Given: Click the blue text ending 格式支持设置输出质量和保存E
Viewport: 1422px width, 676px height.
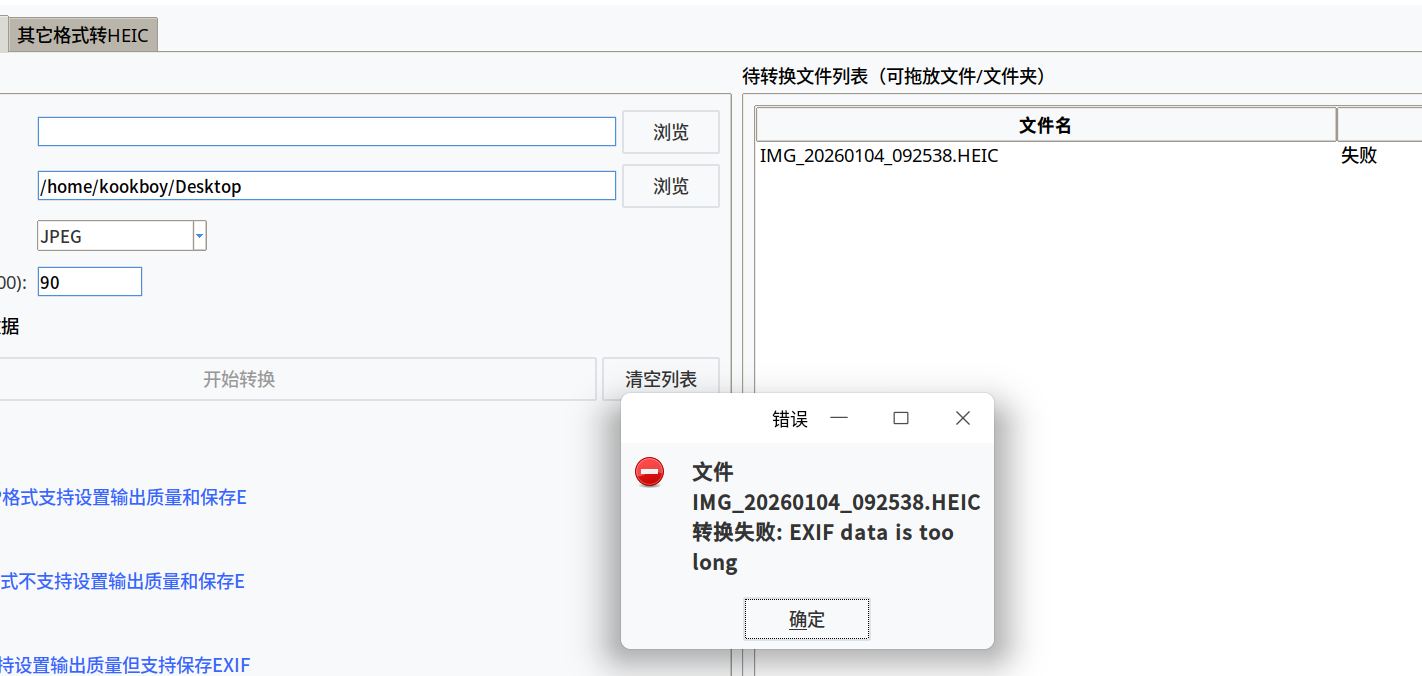Looking at the screenshot, I should click(123, 497).
